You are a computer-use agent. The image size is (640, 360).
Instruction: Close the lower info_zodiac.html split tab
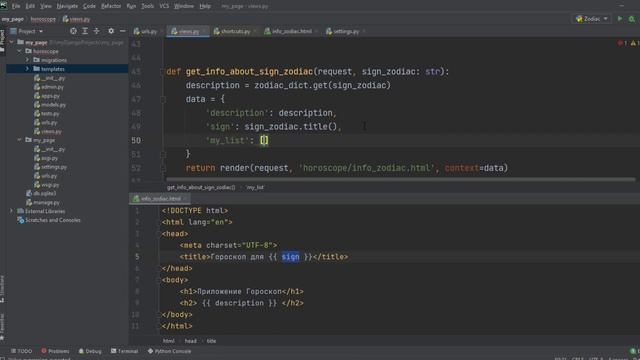[185, 199]
